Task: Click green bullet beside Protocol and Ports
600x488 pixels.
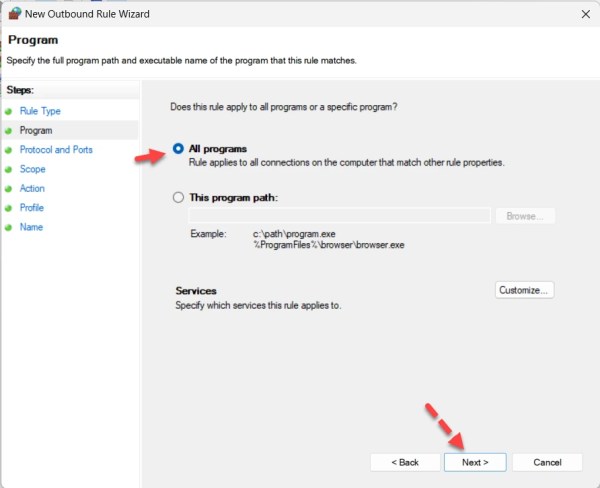Action: [9, 150]
